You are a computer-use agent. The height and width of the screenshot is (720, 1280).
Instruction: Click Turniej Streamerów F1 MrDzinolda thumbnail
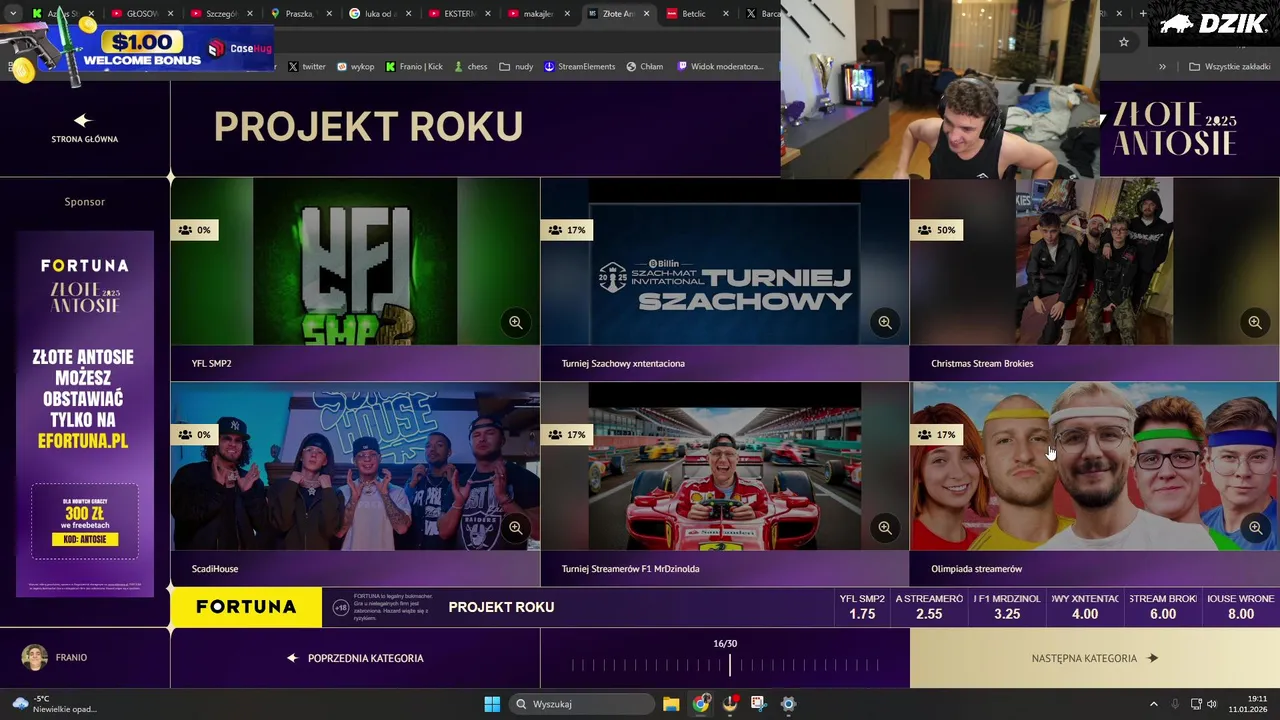pos(725,467)
